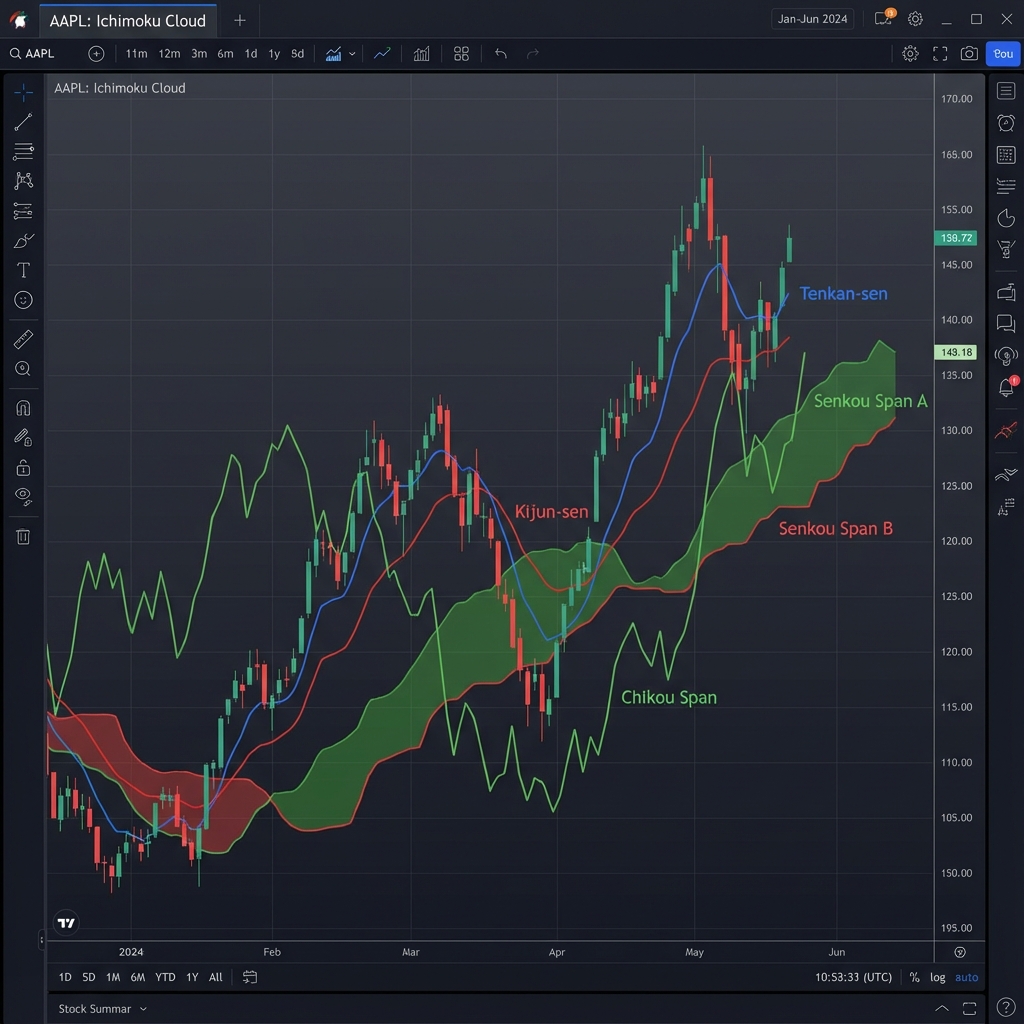Open the alerts clock in the right sidebar
The height and width of the screenshot is (1024, 1024).
tap(1006, 123)
